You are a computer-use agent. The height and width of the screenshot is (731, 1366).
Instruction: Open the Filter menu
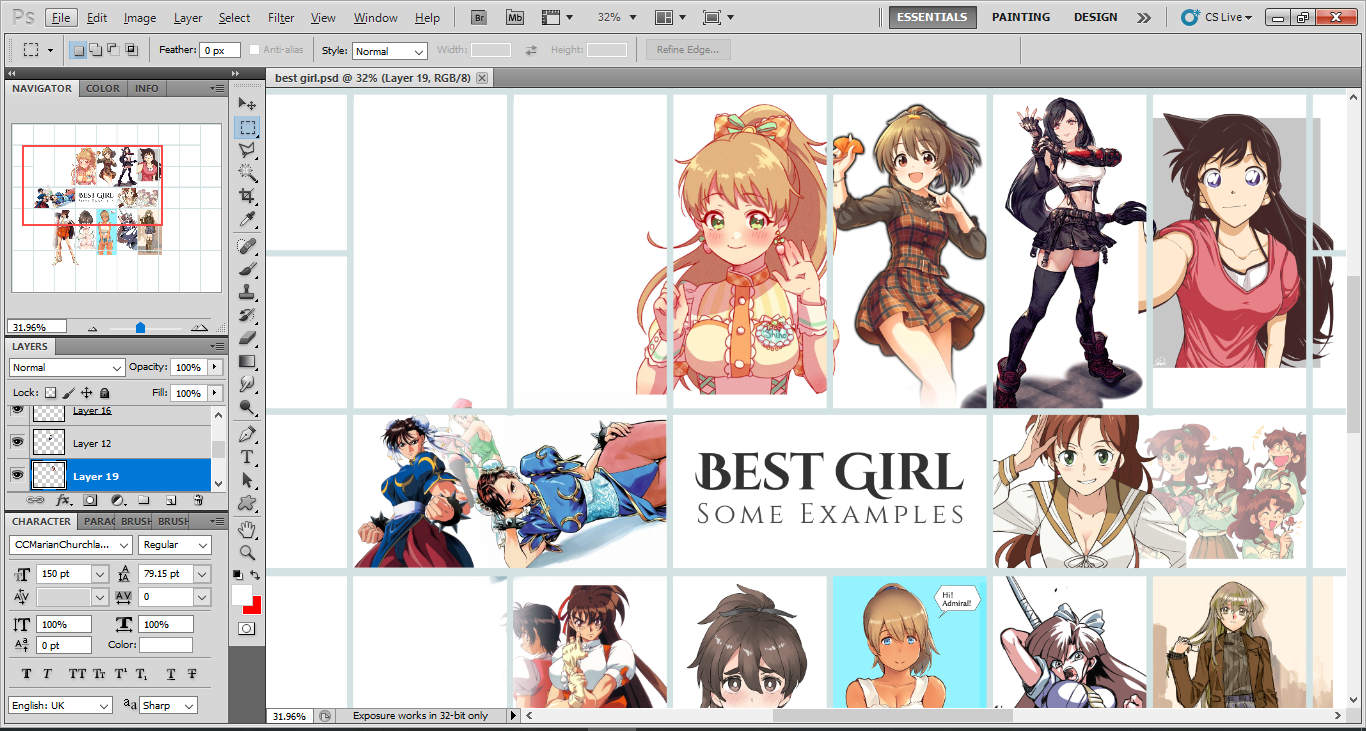[x=281, y=18]
